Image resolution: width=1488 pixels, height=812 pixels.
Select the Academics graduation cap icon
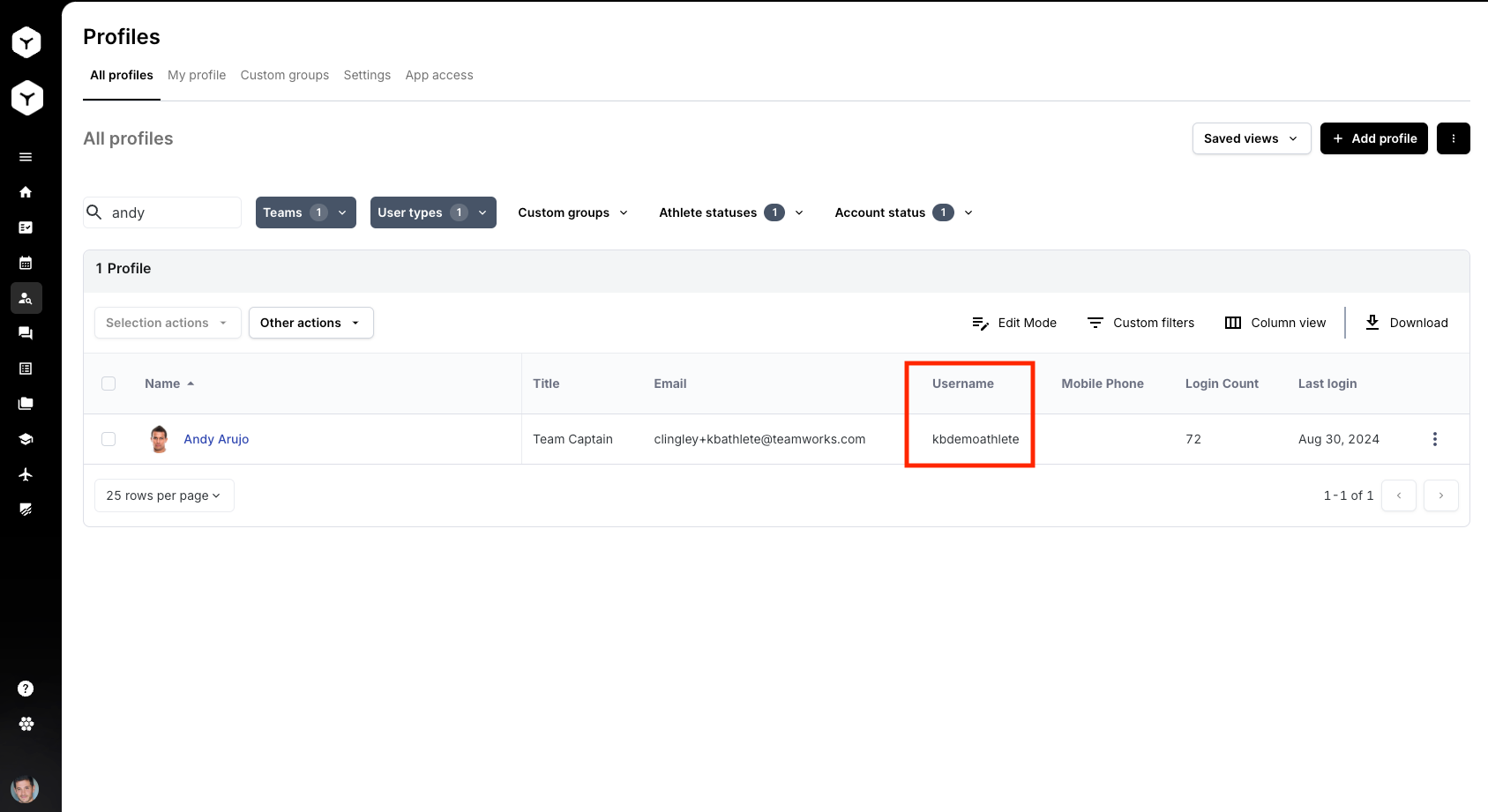click(x=26, y=438)
